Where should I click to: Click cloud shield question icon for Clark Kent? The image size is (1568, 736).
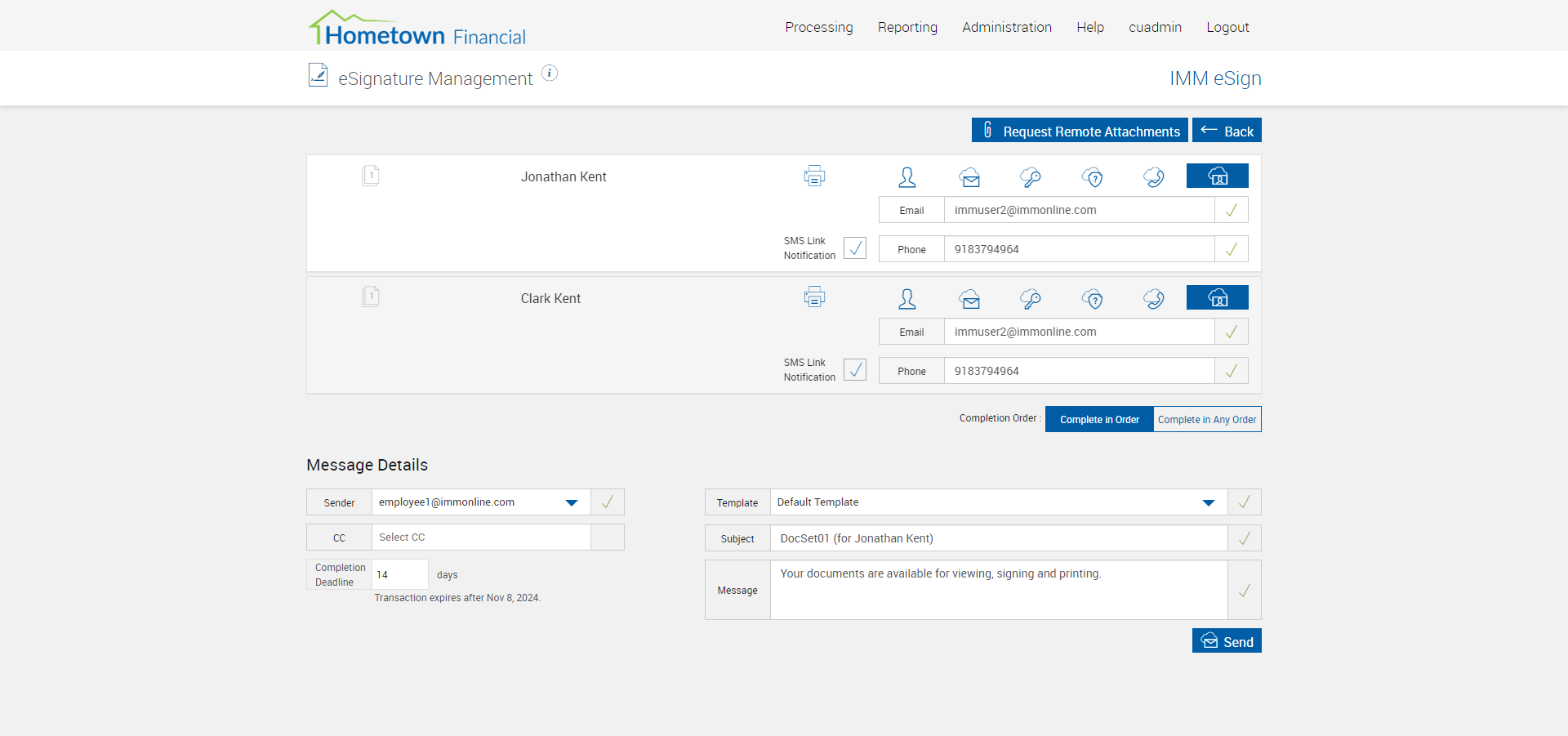pos(1093,299)
